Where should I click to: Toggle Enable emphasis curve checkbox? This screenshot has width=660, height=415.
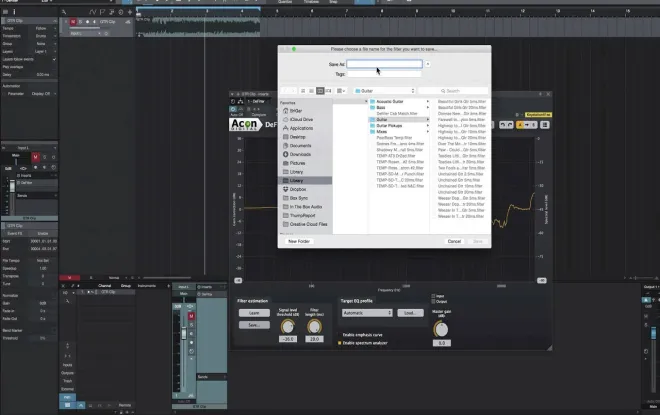[340, 335]
